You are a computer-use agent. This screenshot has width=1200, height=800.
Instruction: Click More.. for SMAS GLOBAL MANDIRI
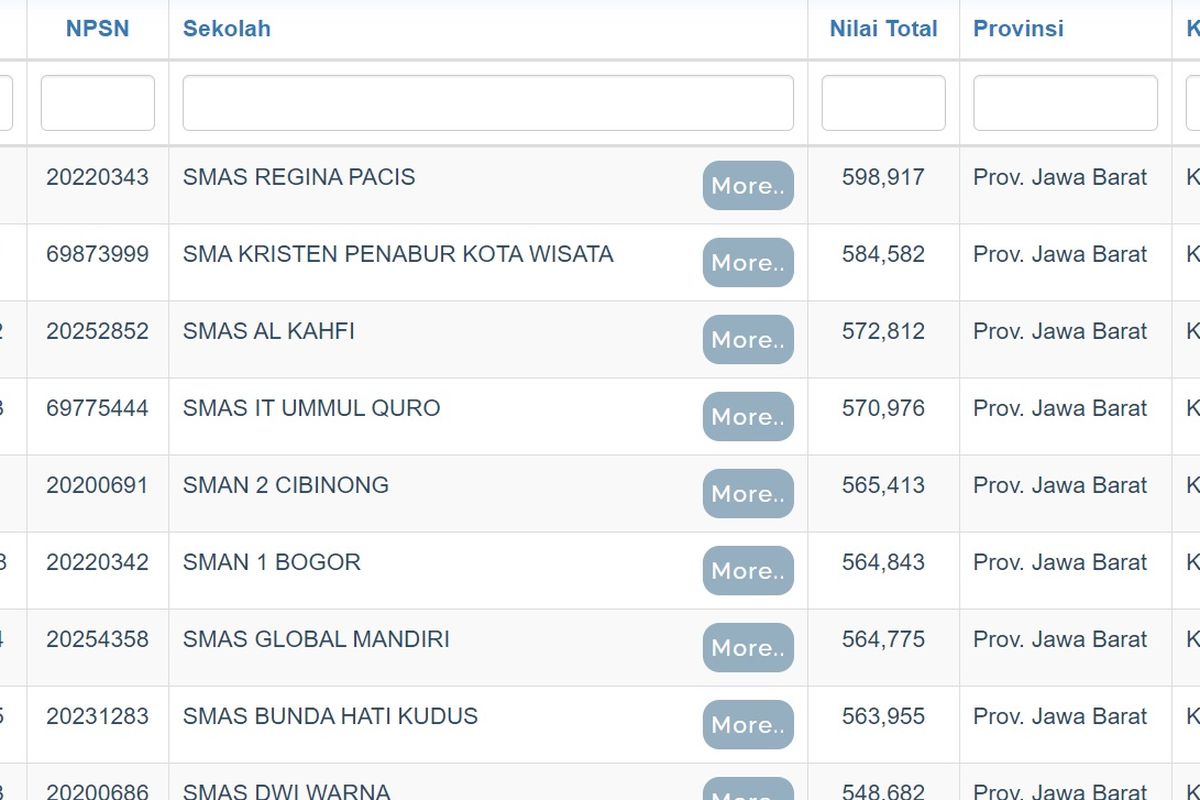tap(748, 647)
